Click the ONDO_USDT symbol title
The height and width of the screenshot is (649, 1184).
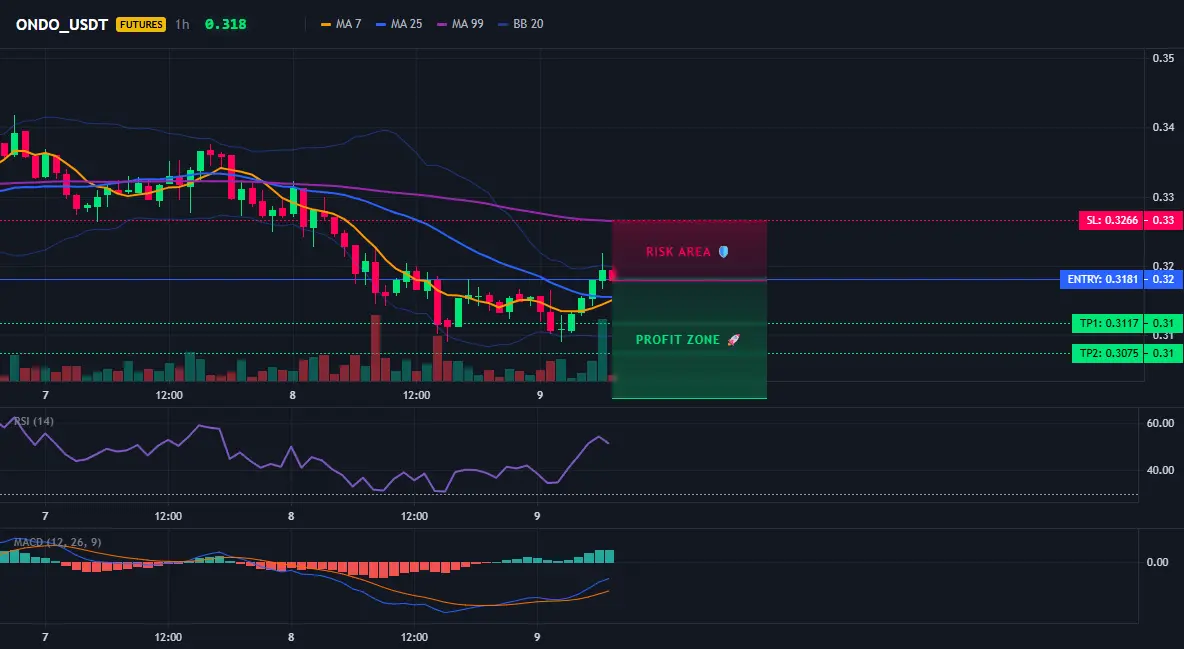pyautogui.click(x=62, y=24)
